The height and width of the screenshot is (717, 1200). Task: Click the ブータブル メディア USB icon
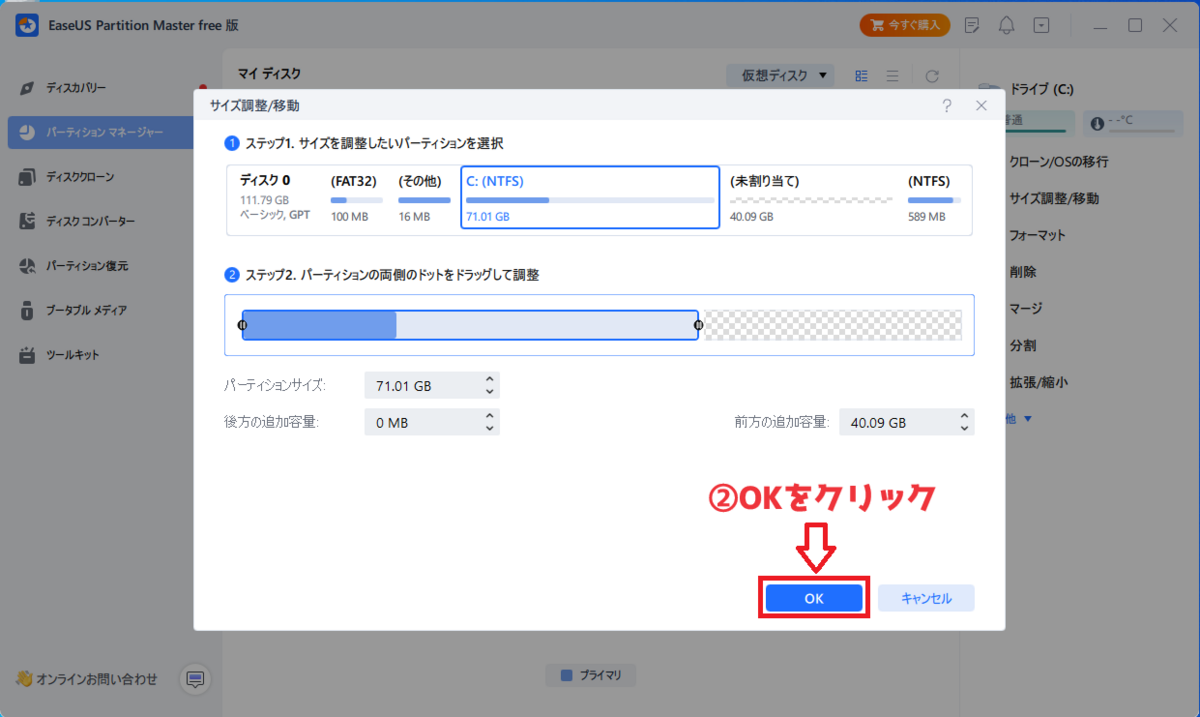click(27, 311)
